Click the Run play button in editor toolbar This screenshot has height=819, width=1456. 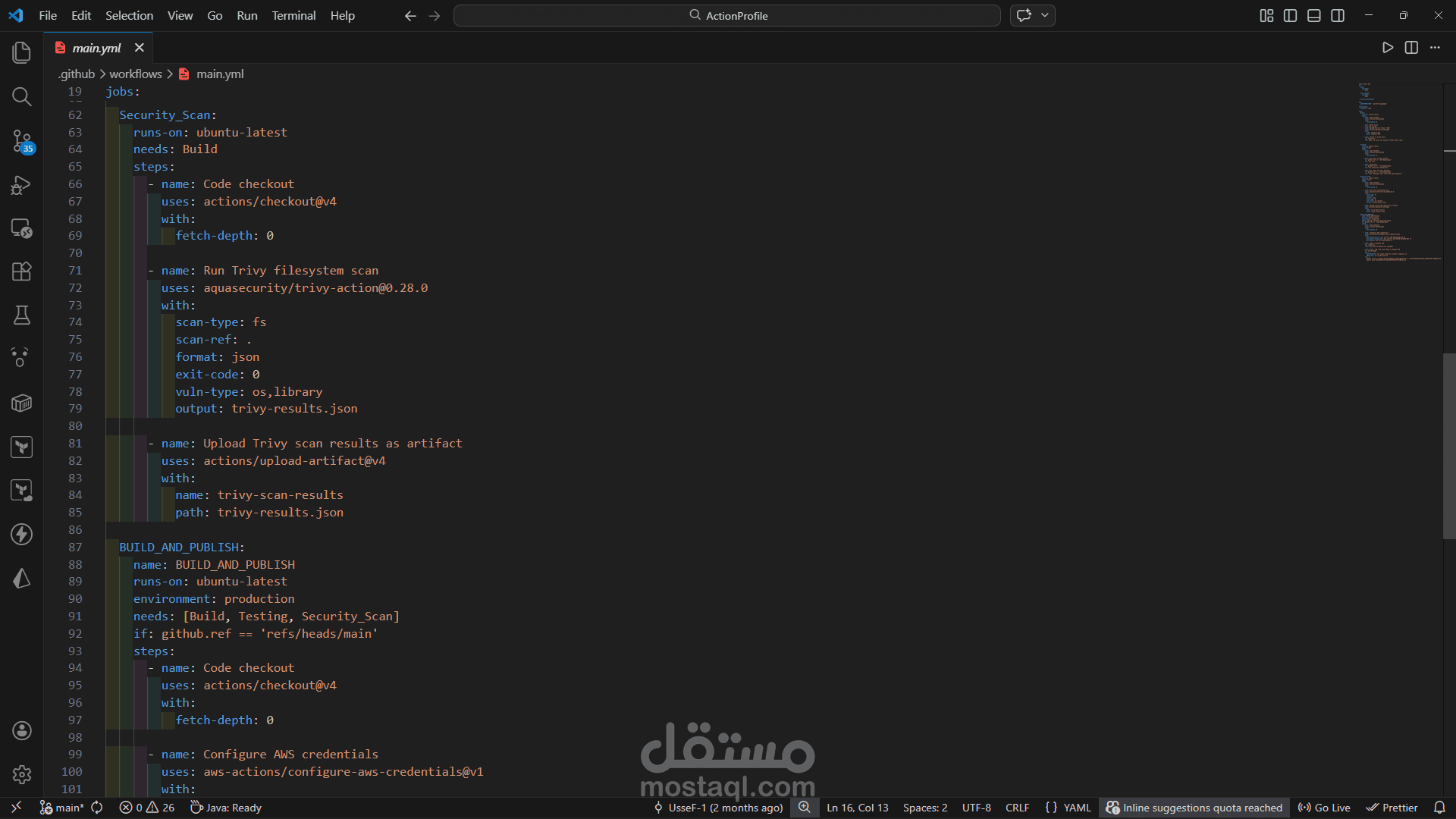[1387, 48]
